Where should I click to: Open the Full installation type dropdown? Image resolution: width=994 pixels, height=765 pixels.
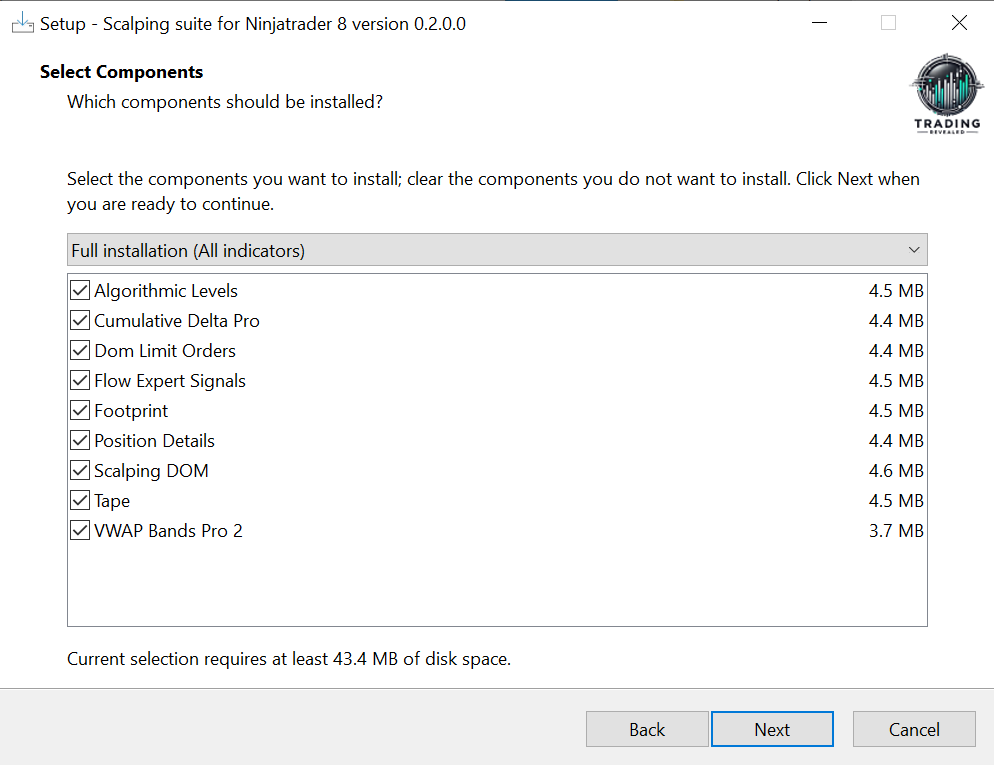coord(497,250)
